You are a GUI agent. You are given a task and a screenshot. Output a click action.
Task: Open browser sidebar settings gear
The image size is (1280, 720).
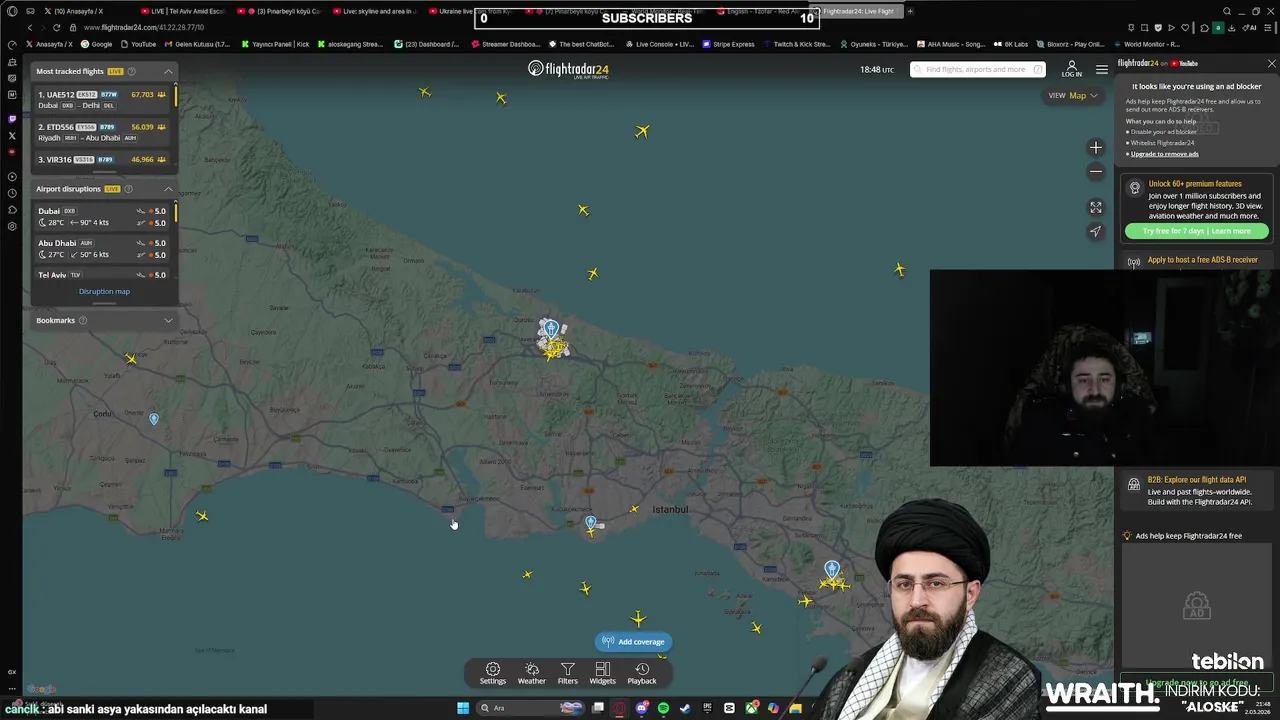12,226
